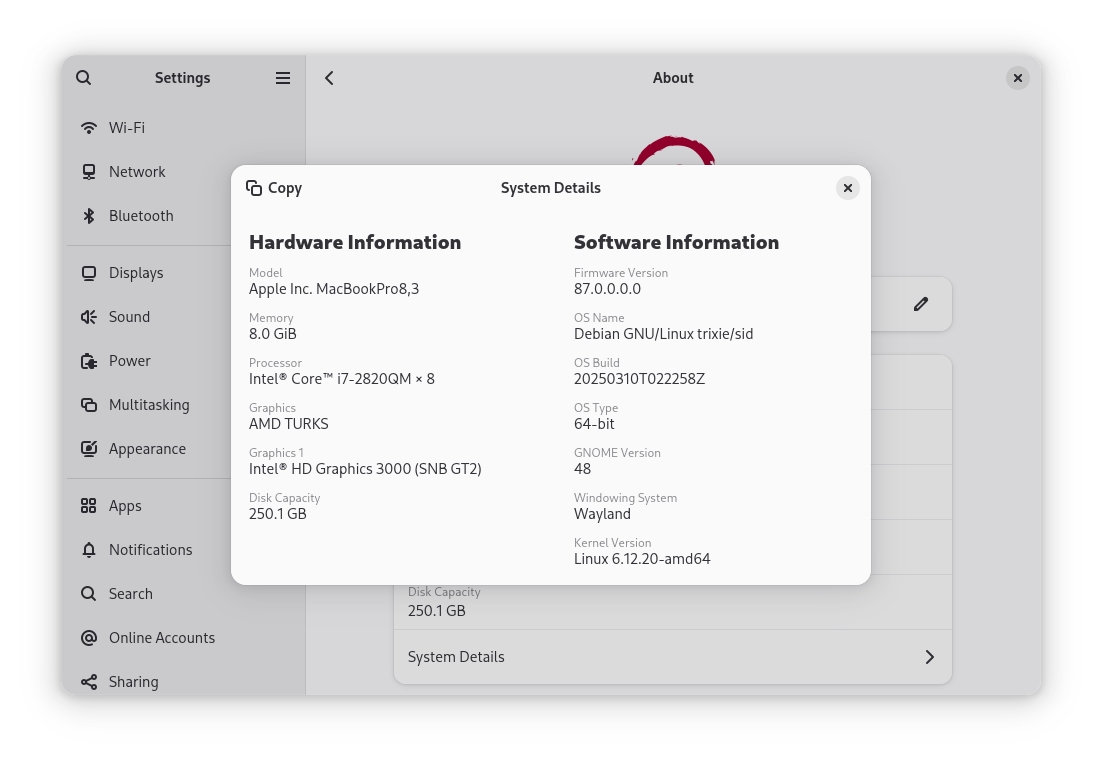Click the Hardware Information heading

(x=355, y=243)
